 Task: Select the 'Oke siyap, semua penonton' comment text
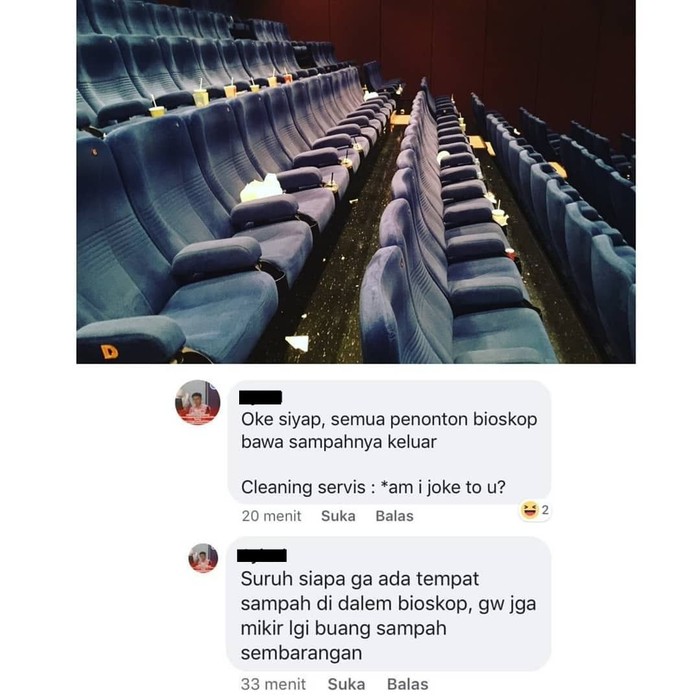click(x=389, y=430)
